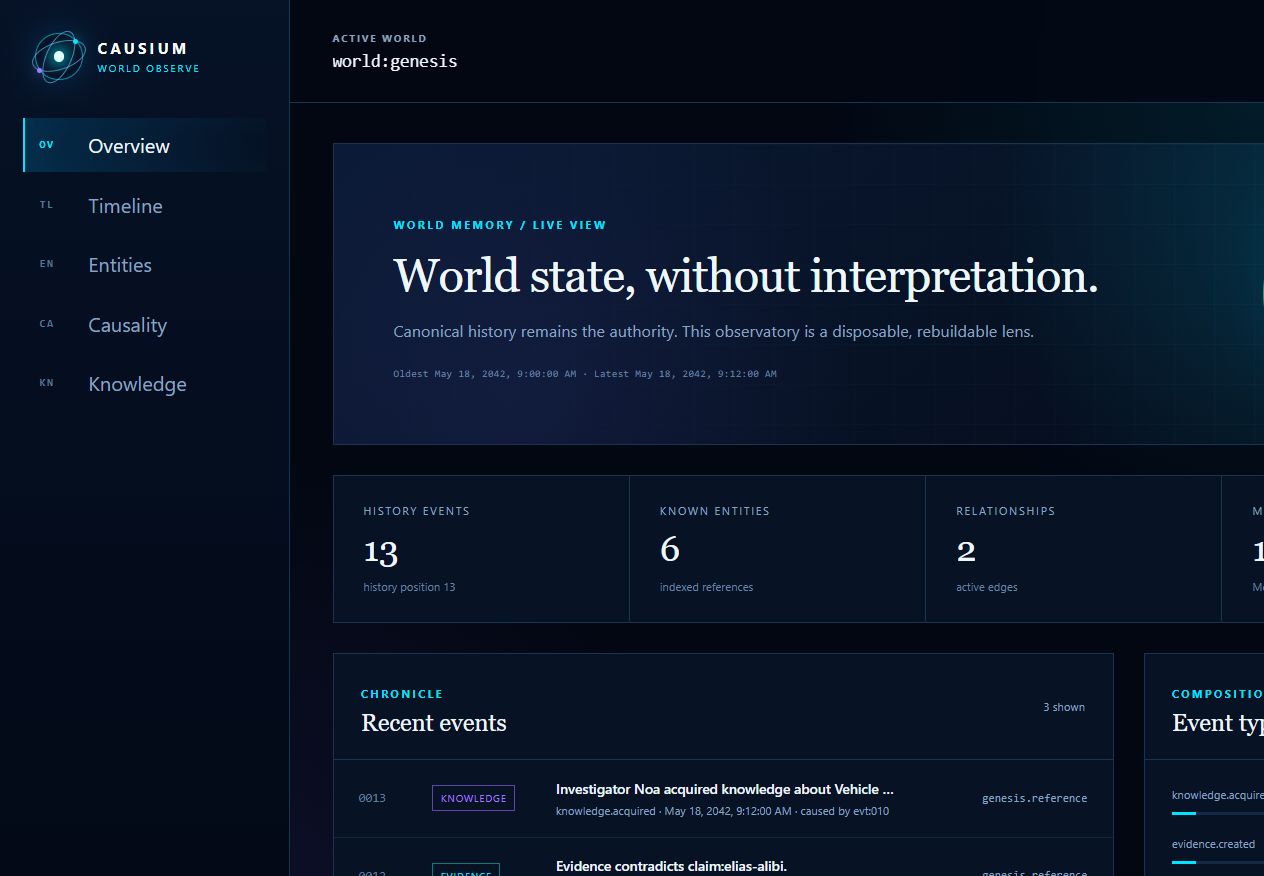1264x876 pixels.
Task: Click the knowledge.acquired progress bar
Action: pyautogui.click(x=1218, y=813)
